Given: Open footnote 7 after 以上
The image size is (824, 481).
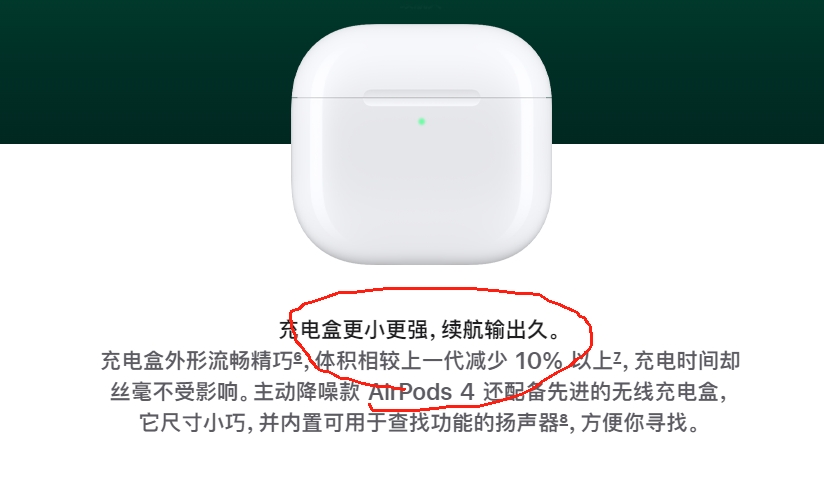Looking at the screenshot, I should coord(617,357).
